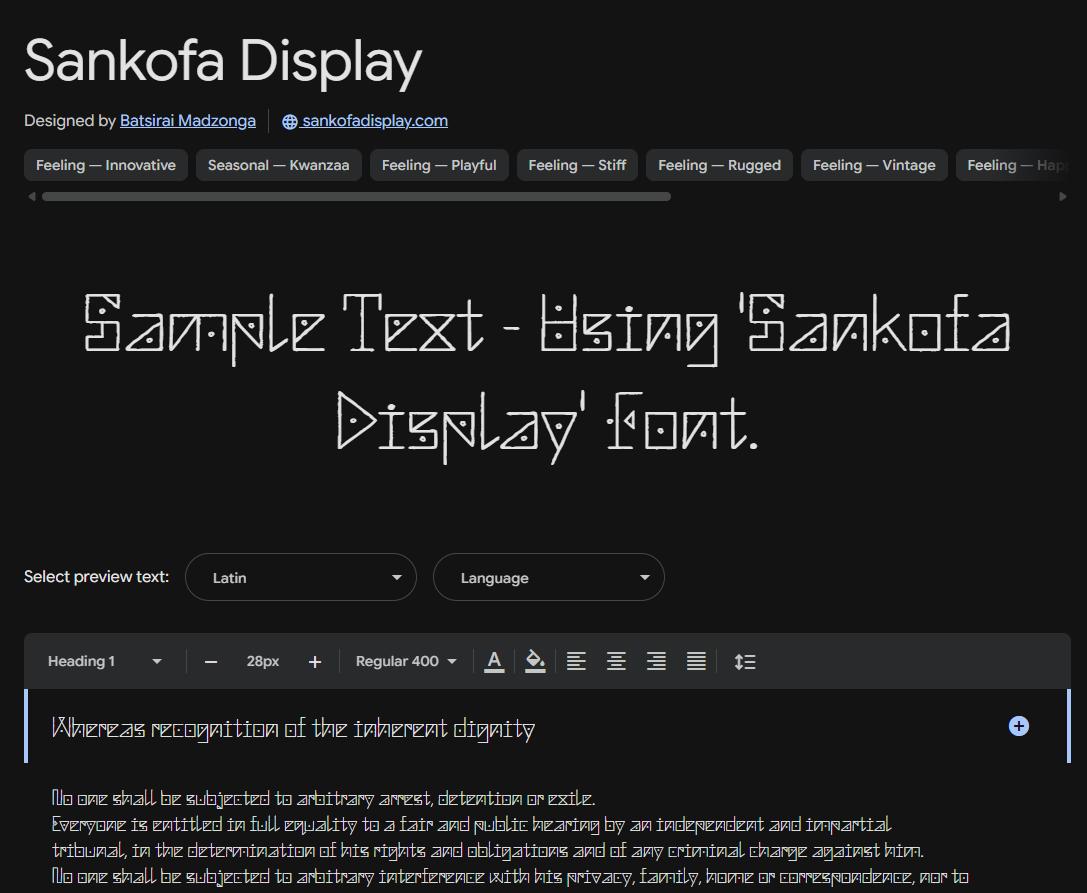Click the horizontal tag scrollbar thumb

[356, 197]
